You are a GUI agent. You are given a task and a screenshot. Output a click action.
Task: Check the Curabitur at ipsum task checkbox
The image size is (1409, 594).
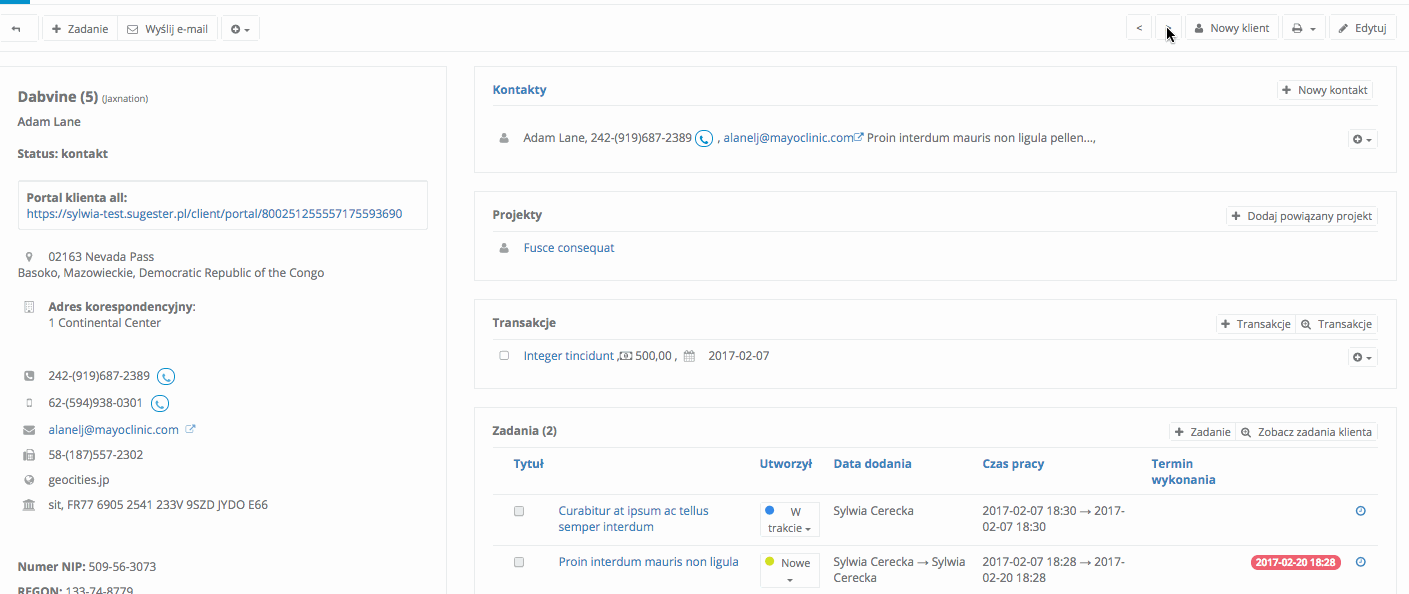pos(519,511)
